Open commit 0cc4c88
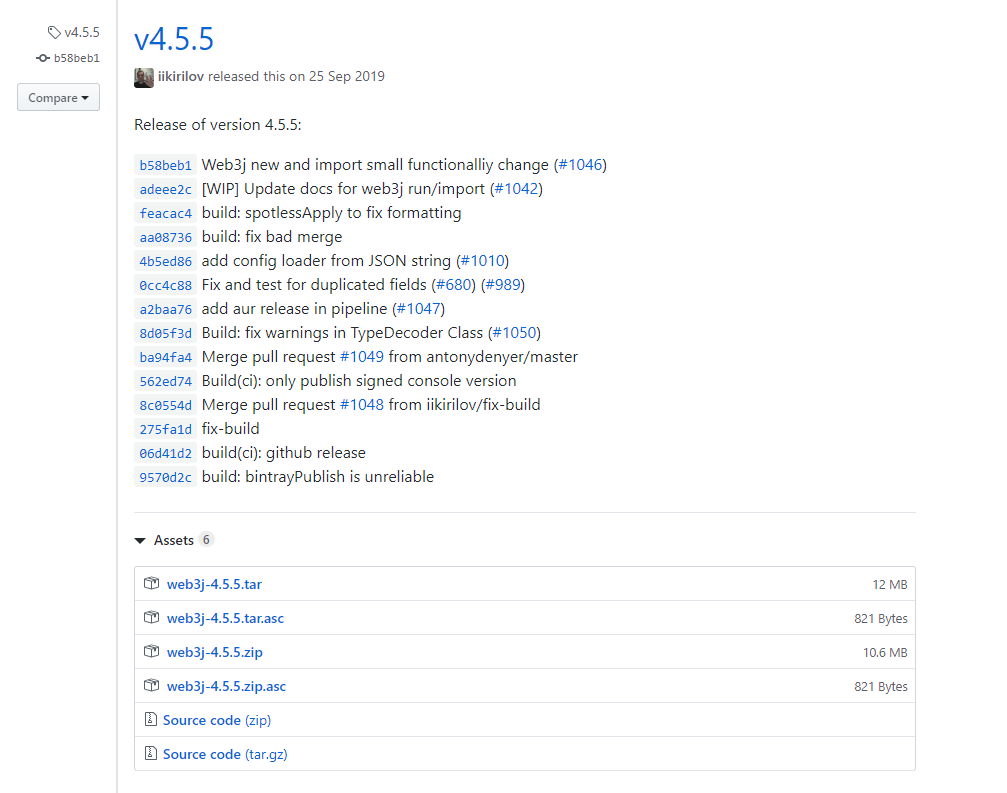 point(165,285)
